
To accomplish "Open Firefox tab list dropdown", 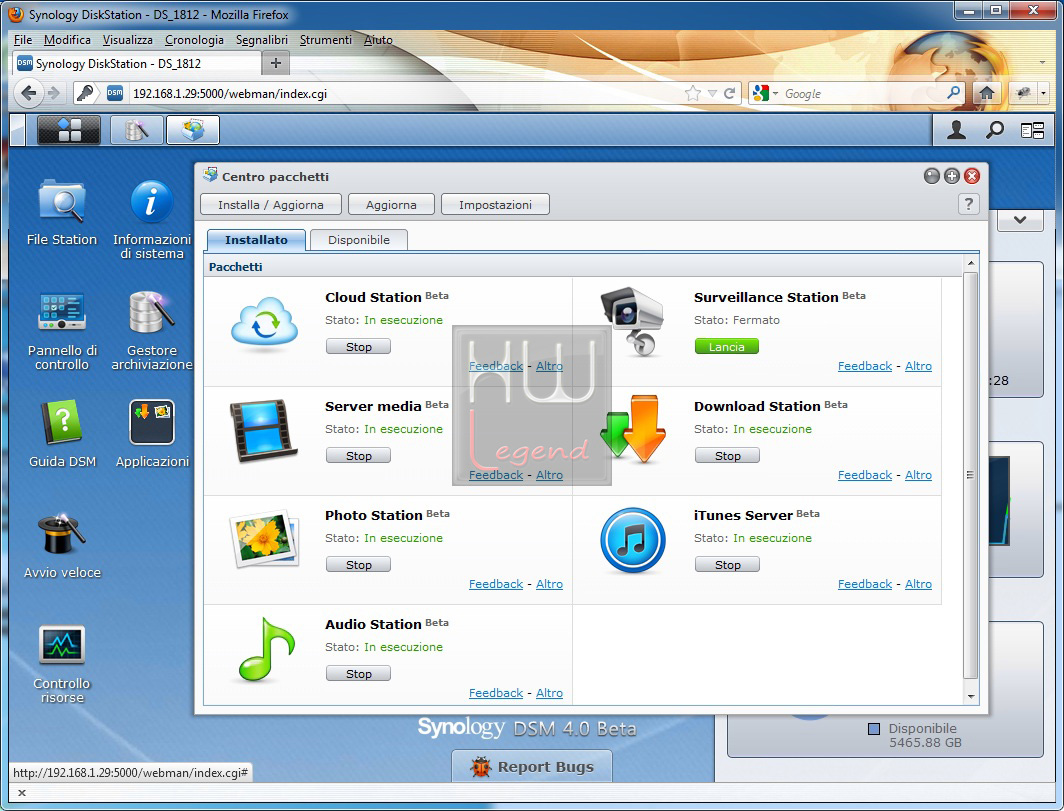I will (x=1042, y=63).
